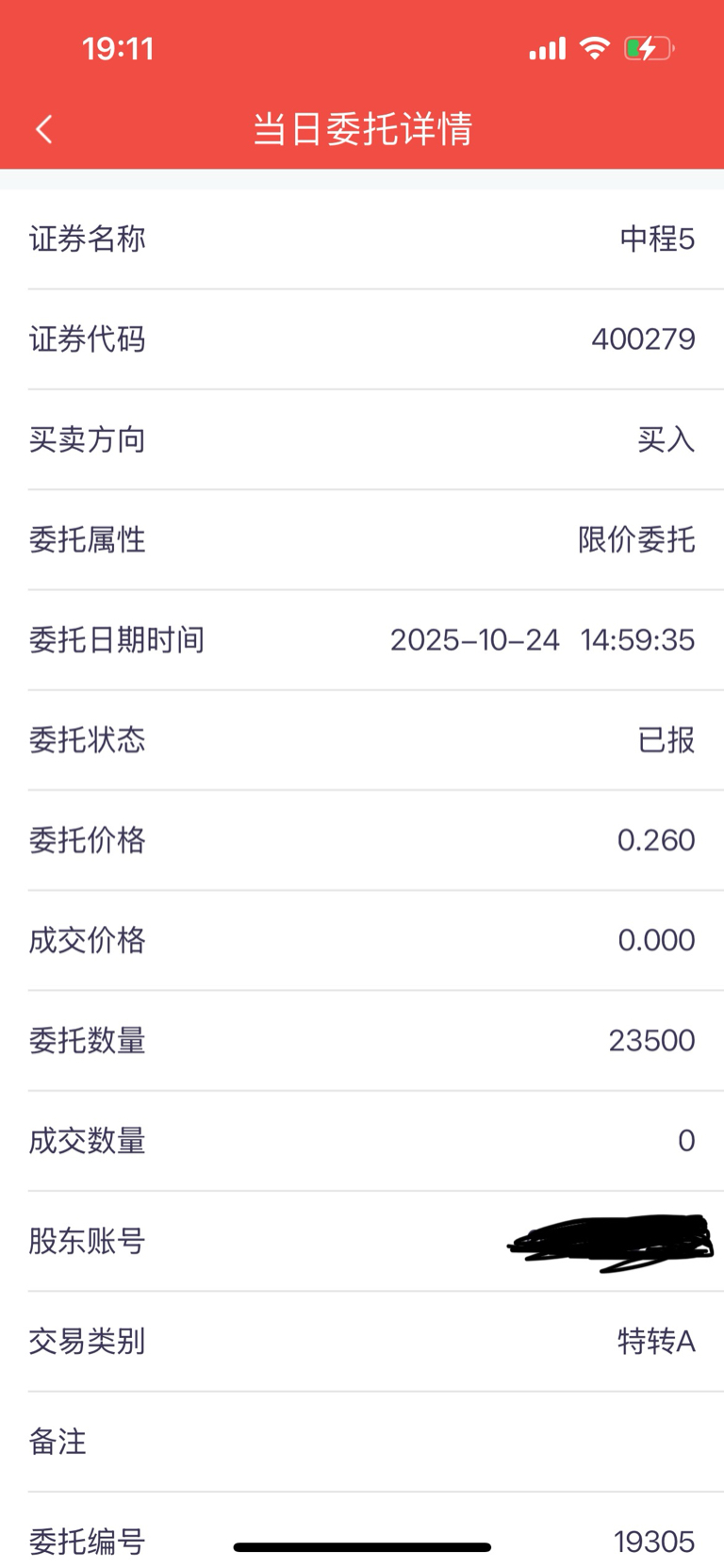Select the empty 备注 row

coord(362,1442)
